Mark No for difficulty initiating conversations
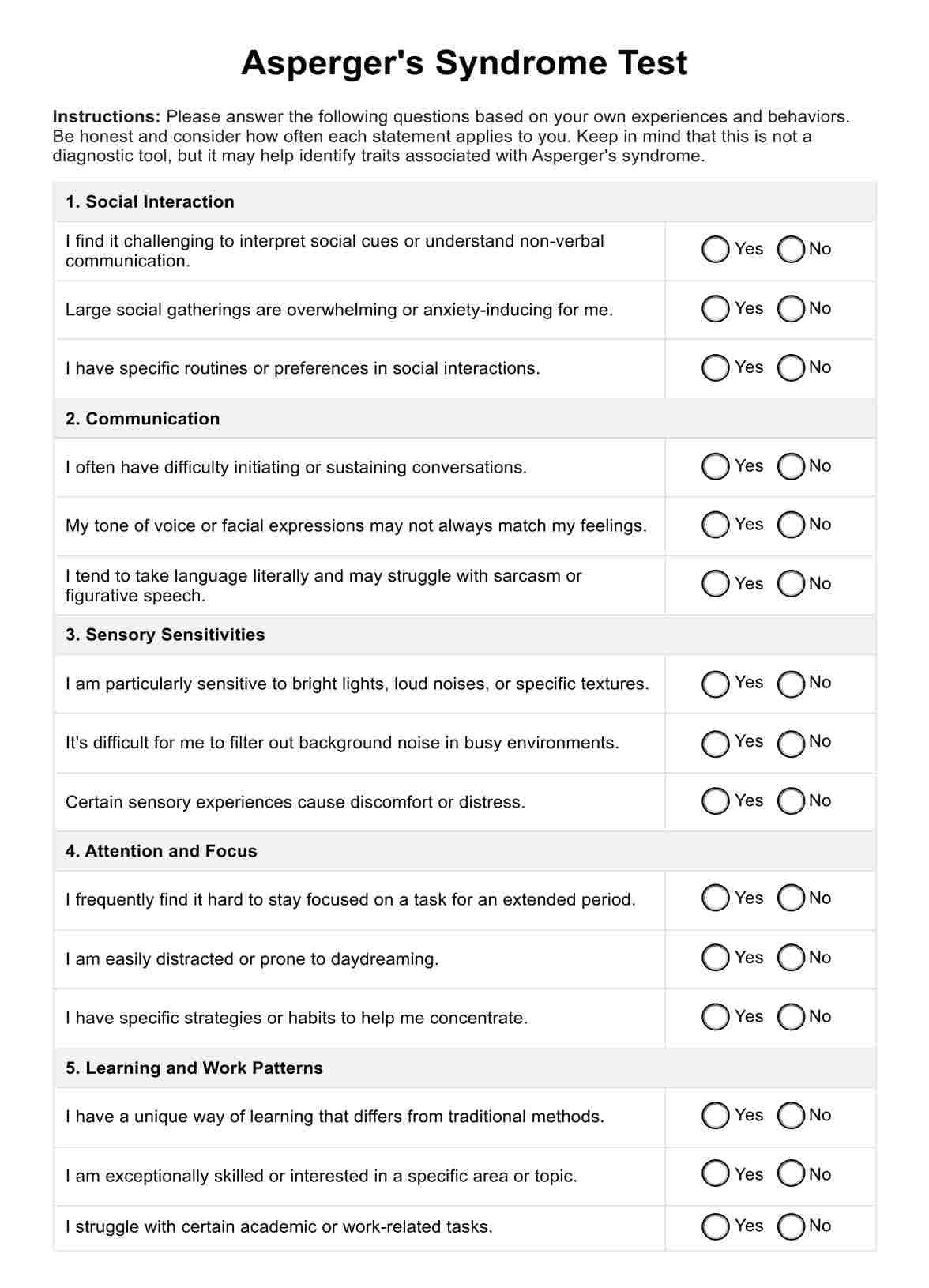 pyautogui.click(x=791, y=467)
